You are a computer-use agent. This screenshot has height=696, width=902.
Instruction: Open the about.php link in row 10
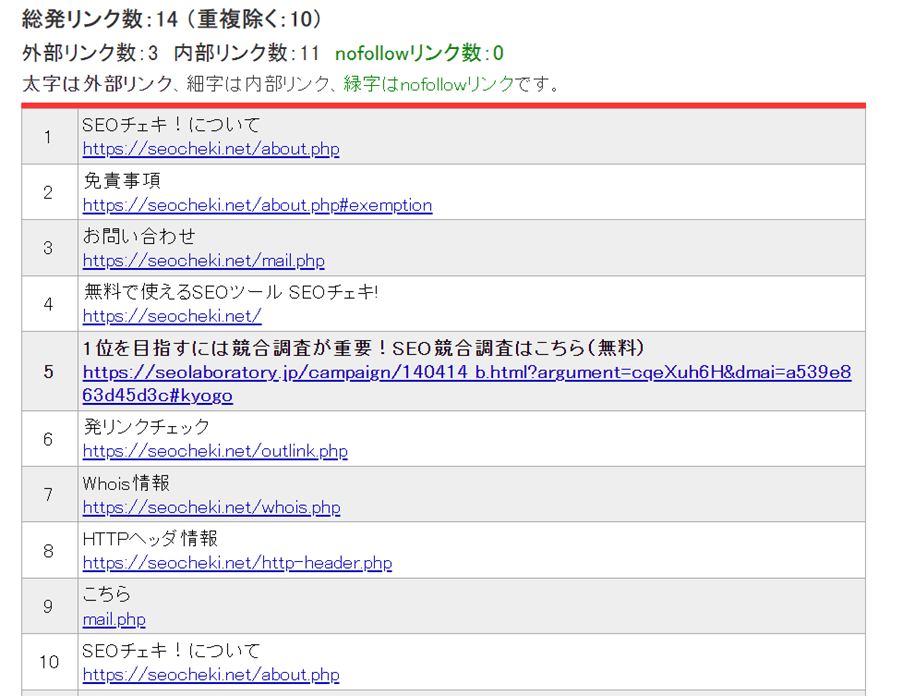211,675
